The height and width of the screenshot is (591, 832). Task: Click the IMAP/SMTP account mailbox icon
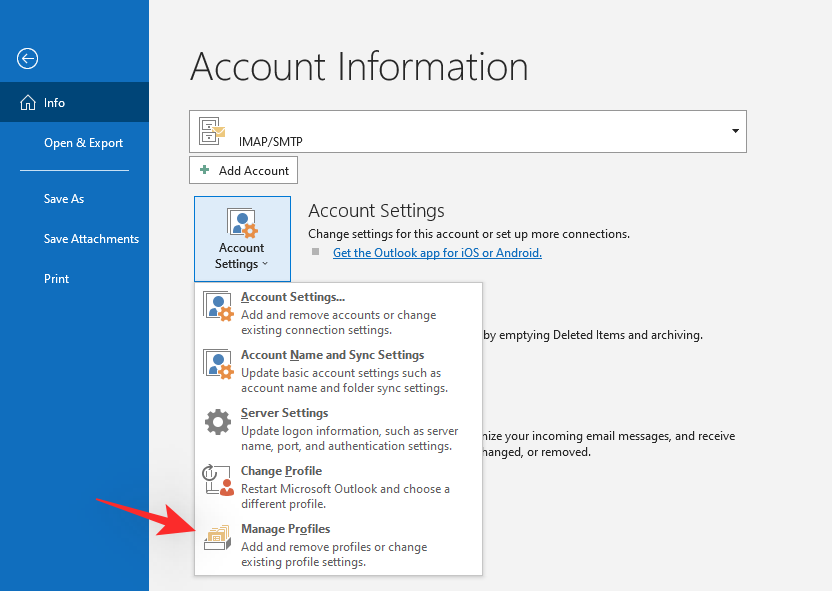[x=213, y=131]
